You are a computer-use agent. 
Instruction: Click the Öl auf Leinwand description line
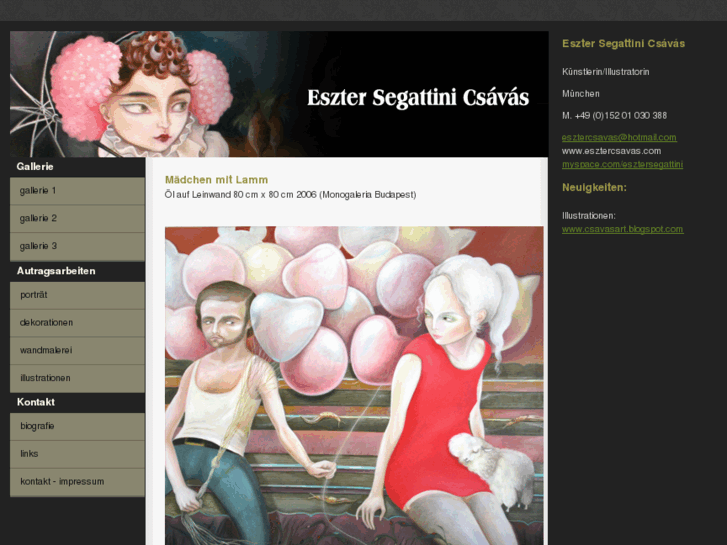290,195
